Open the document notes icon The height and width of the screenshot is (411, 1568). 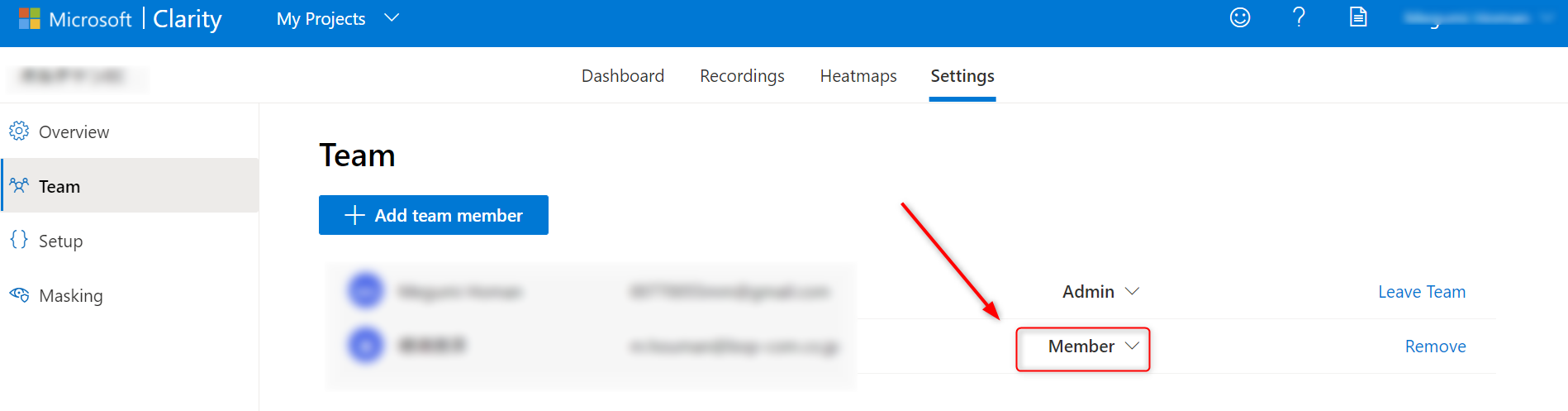1358,17
